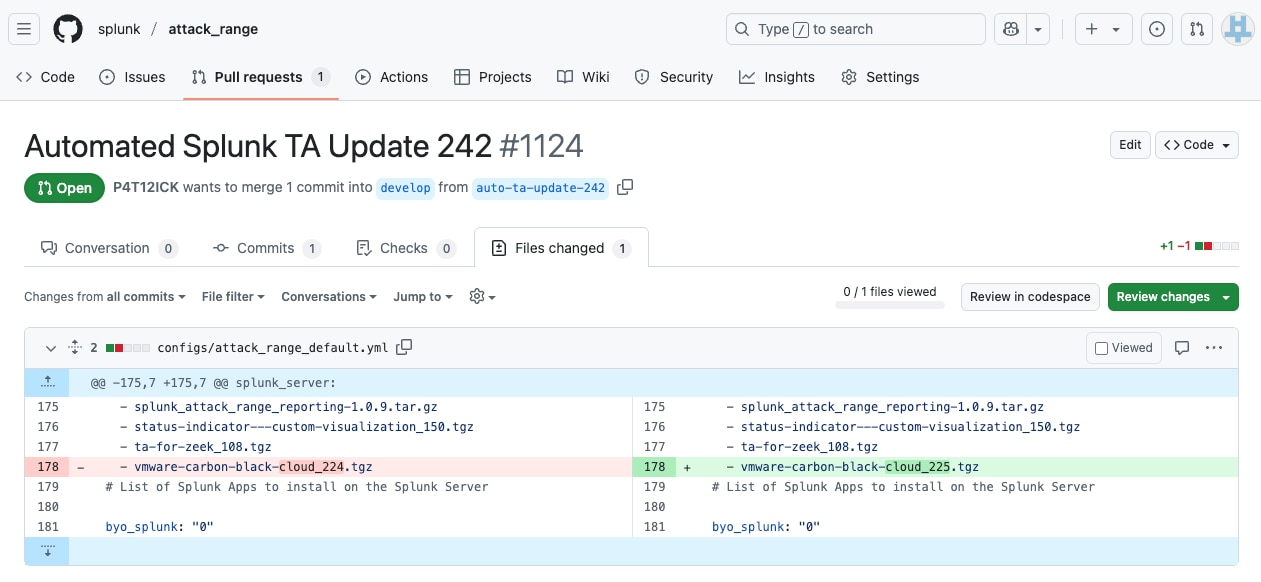Click the +1 −1 diffstat indicator
Screen dimensions: 1261x582
(1199, 246)
